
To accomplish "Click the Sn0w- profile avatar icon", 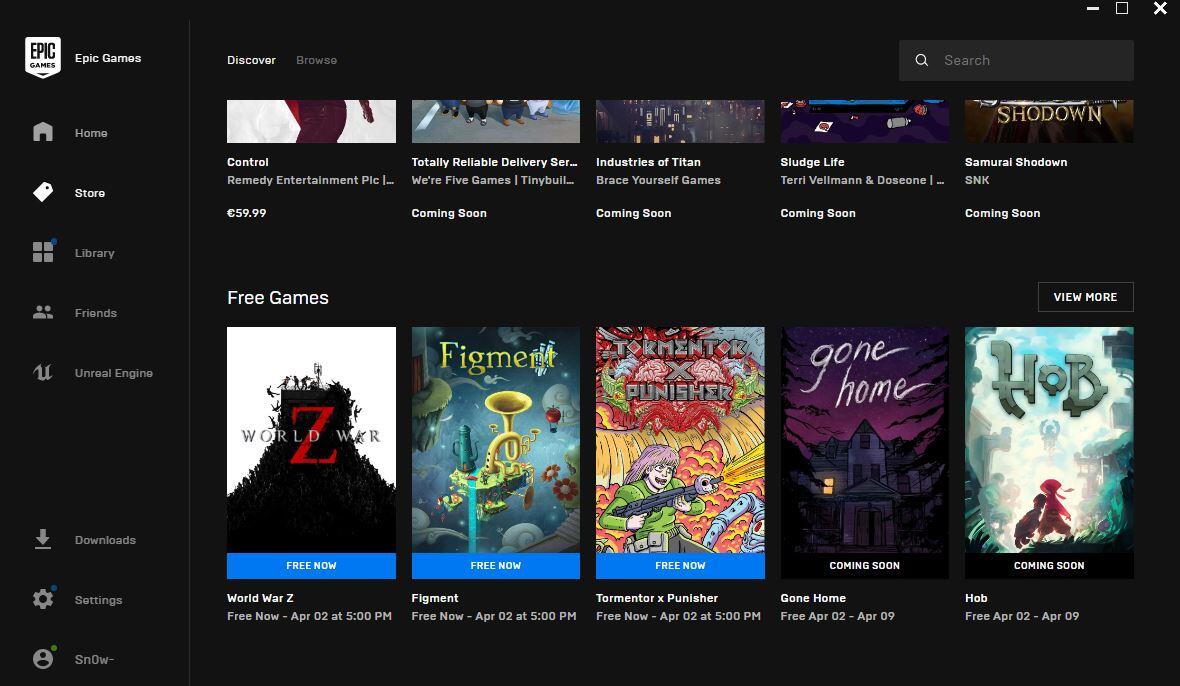I will pos(43,659).
